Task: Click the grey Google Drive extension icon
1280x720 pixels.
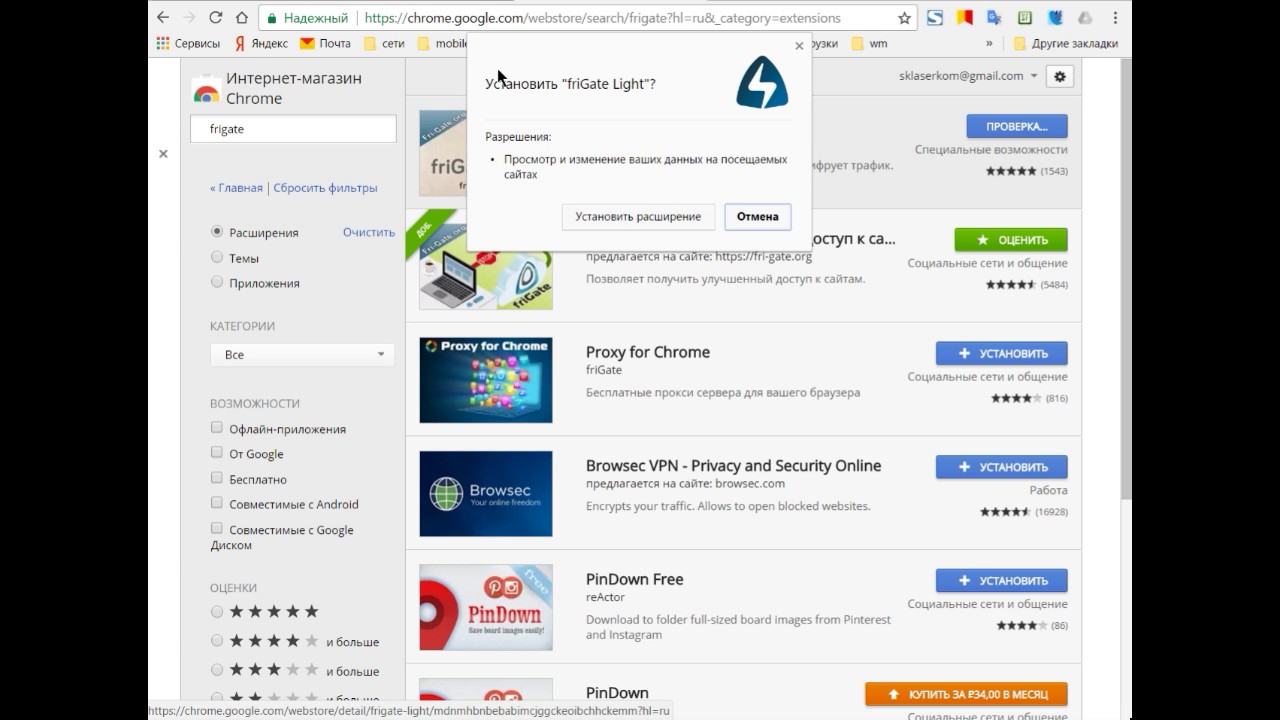Action: click(1085, 18)
